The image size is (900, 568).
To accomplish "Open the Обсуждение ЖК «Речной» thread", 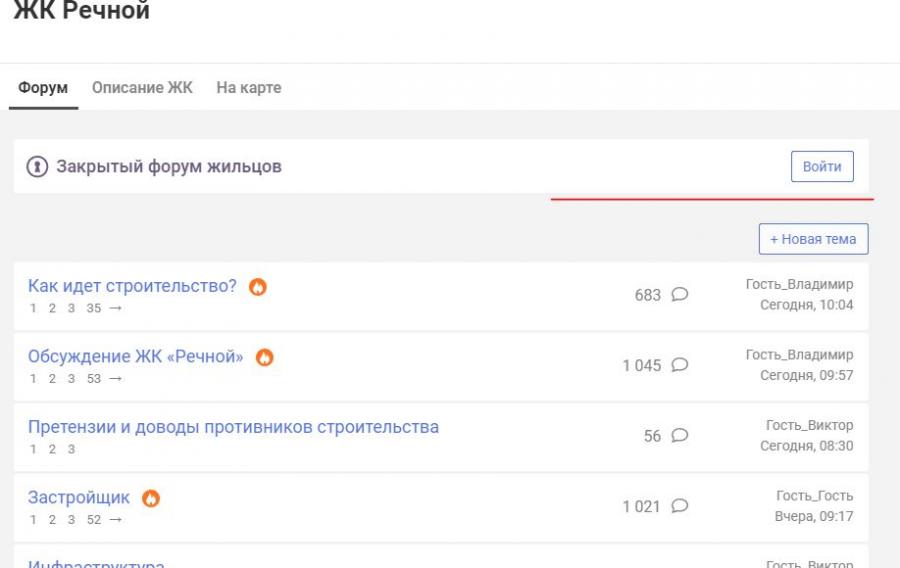I will 135,357.
